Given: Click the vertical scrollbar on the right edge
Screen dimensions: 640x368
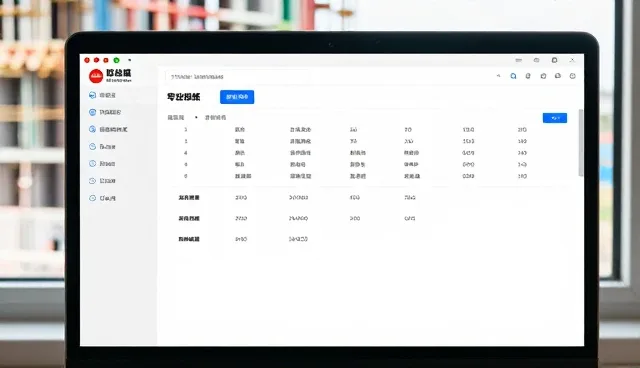Looking at the screenshot, I should (580, 143).
